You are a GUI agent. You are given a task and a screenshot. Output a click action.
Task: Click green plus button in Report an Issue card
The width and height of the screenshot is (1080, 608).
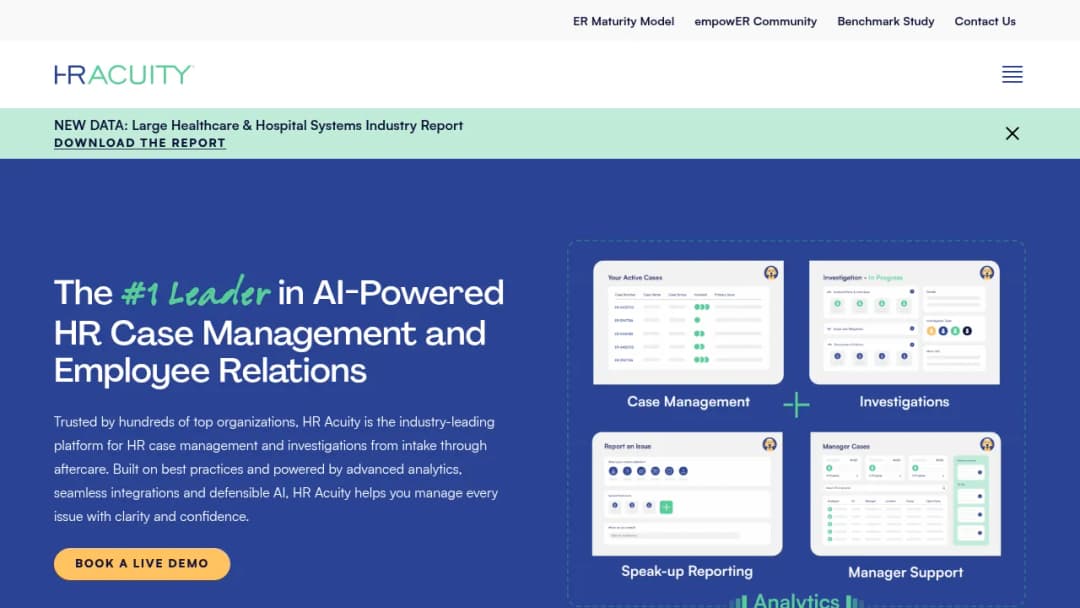(666, 507)
